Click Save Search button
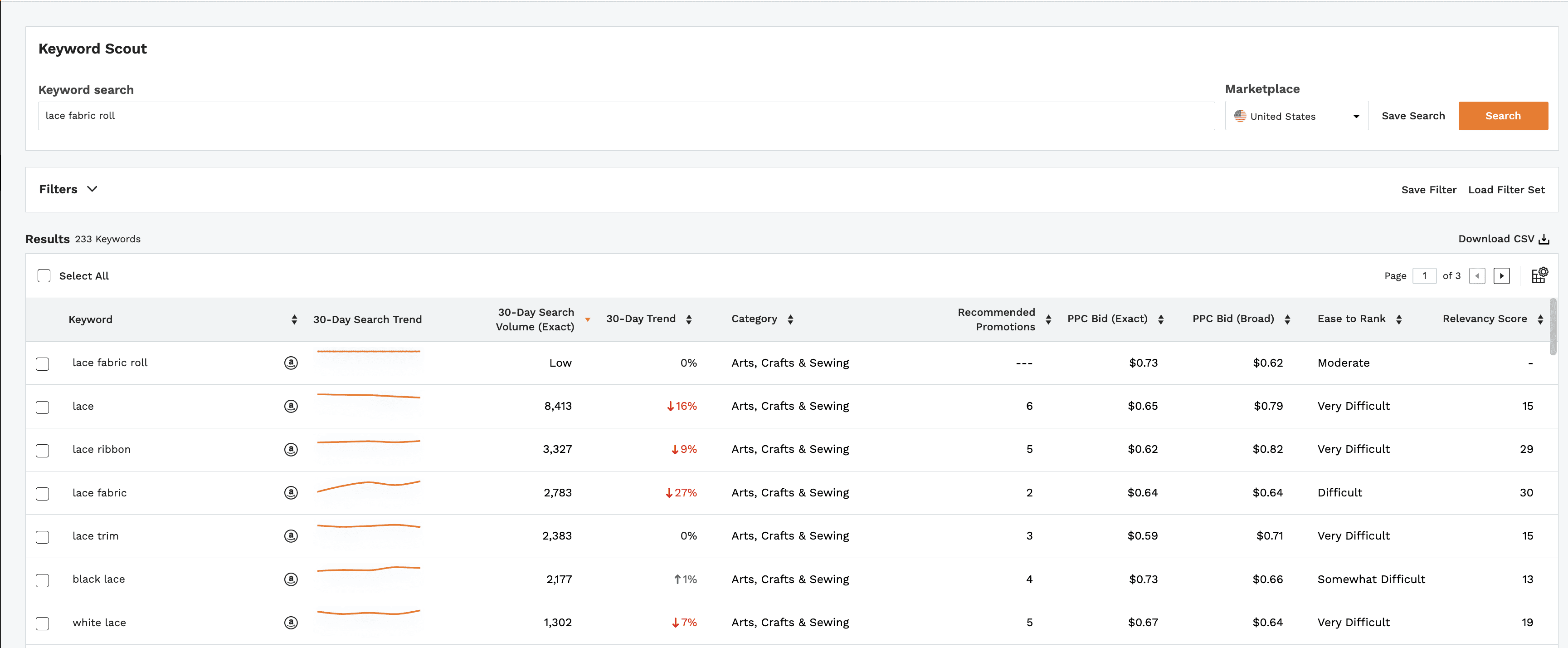 click(1413, 116)
